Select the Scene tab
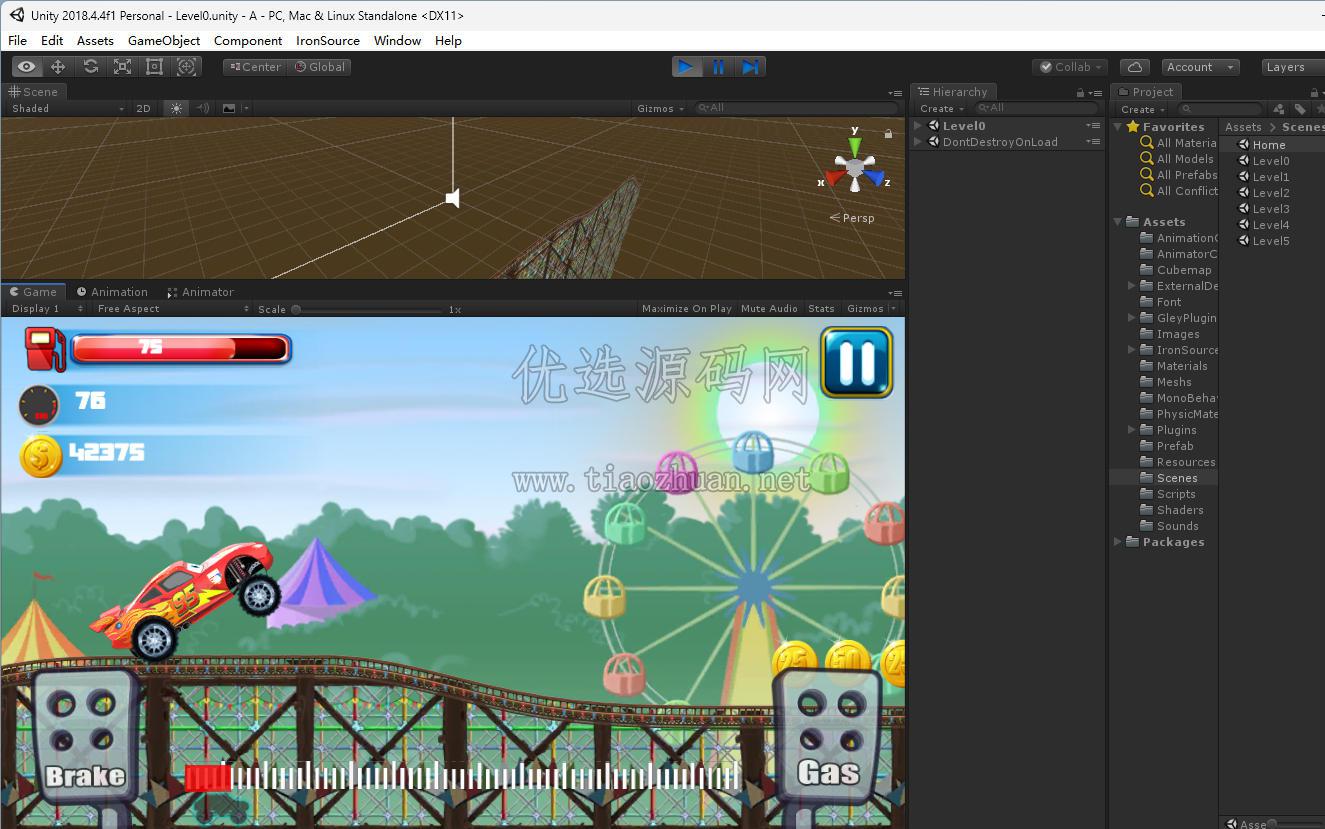The image size is (1325, 829). tap(33, 91)
